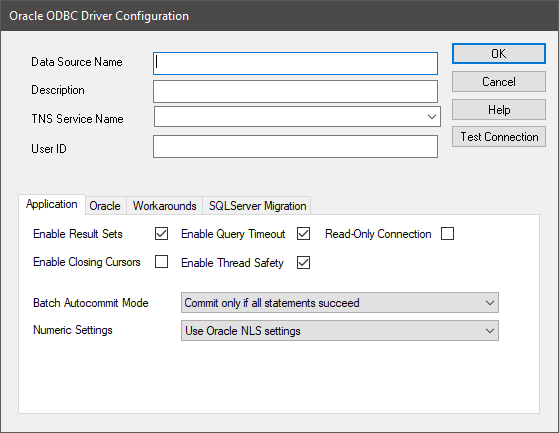This screenshot has height=433, width=559.
Task: Open the Workarounds tab
Action: point(165,206)
